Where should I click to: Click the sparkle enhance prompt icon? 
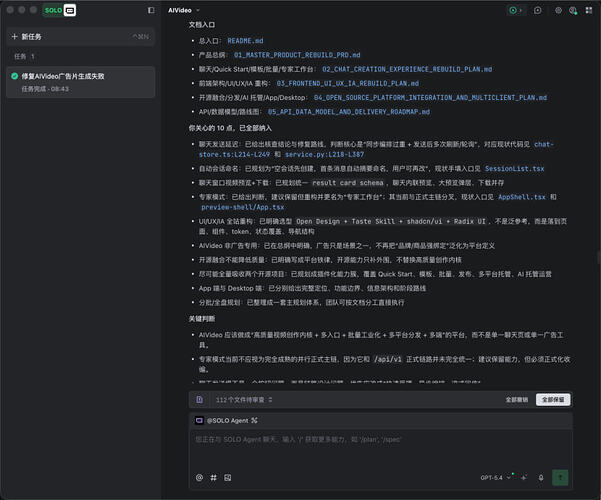click(x=524, y=477)
